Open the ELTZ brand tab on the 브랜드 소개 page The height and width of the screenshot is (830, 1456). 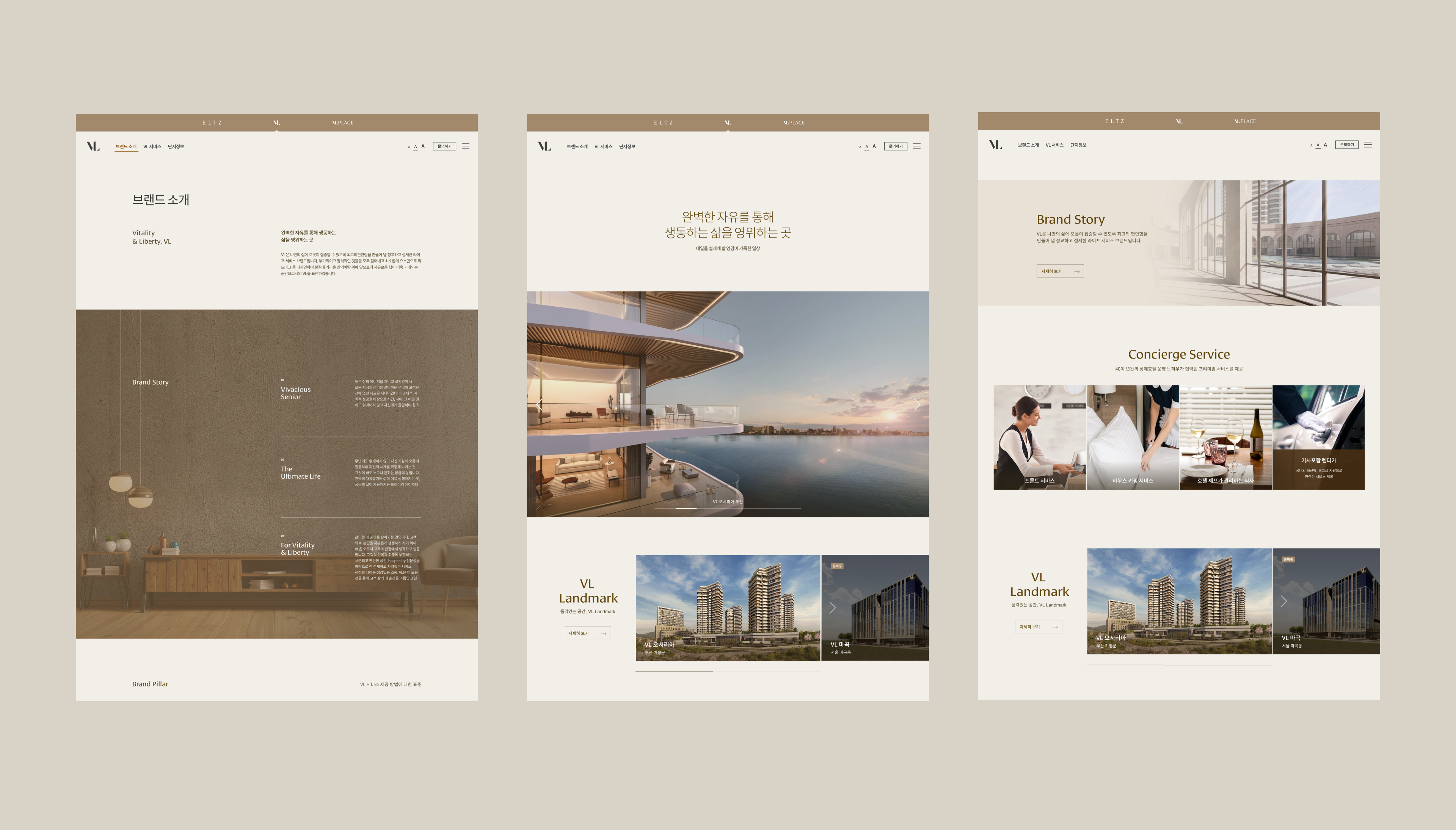[212, 122]
